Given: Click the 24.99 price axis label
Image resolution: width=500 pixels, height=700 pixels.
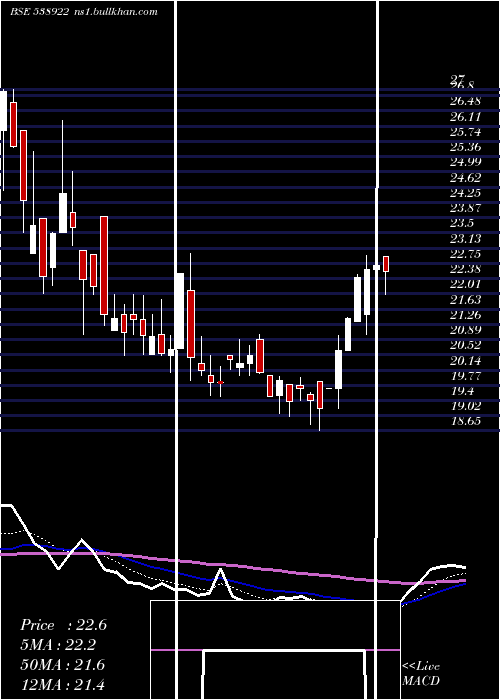Looking at the screenshot, I should pyautogui.click(x=465, y=162).
